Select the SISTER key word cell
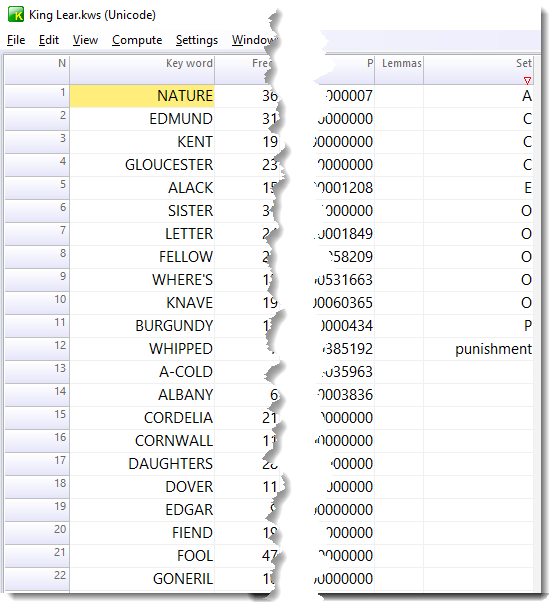 pyautogui.click(x=142, y=211)
